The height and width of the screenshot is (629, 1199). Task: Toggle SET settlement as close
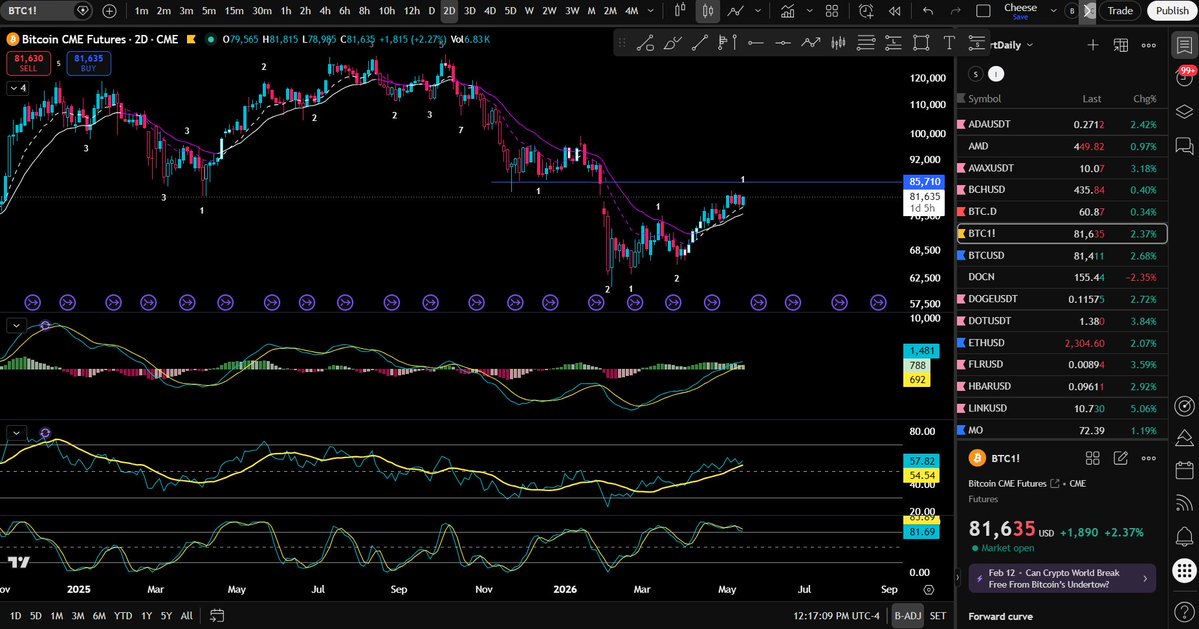[937, 615]
